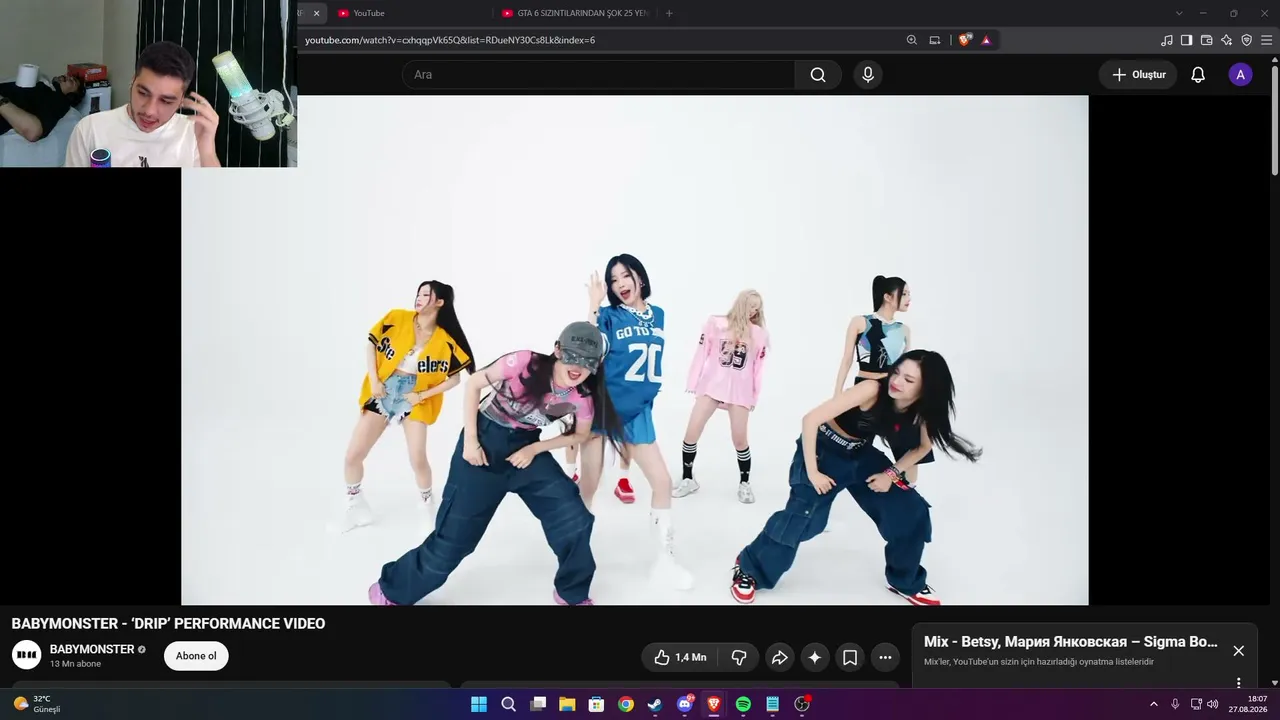
Task: Share the video with arrow icon
Action: tap(779, 657)
